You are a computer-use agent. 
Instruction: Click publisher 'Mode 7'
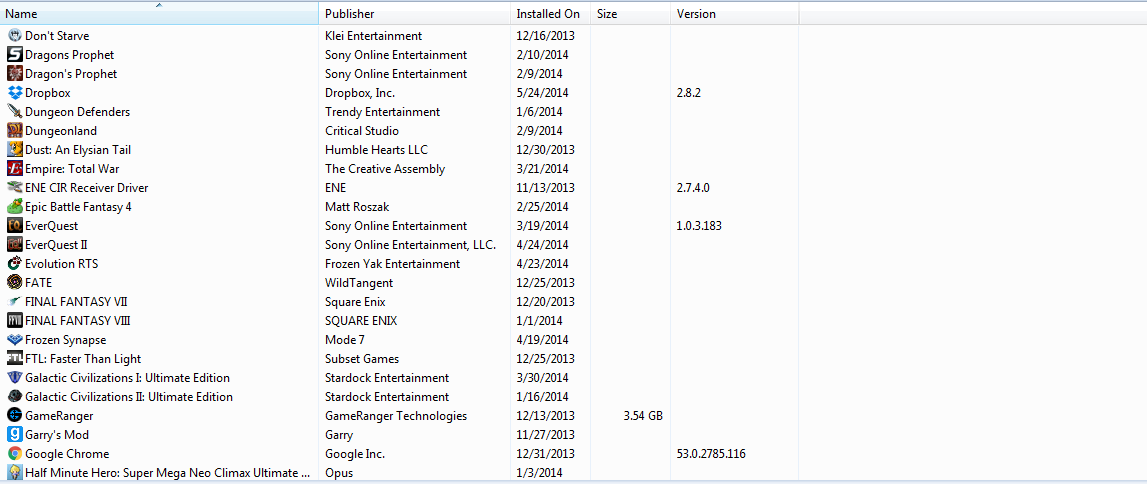click(345, 340)
